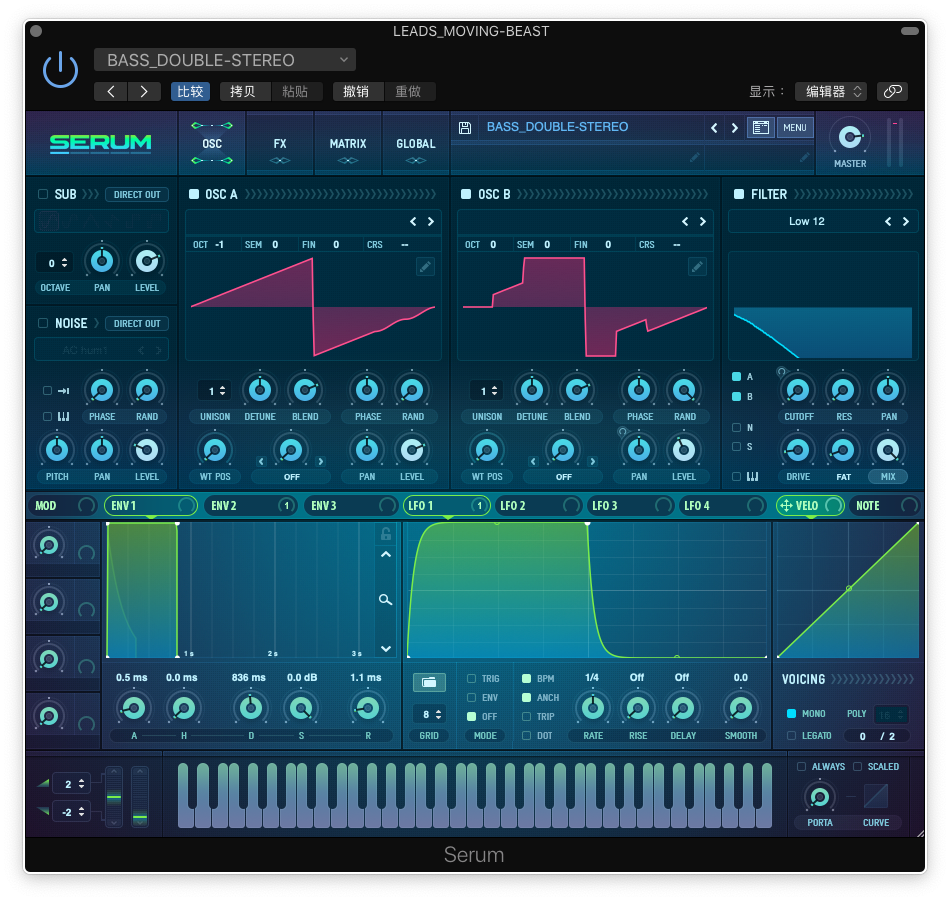Image resolution: width=950 pixels, height=901 pixels.
Task: Click the save preset floppy disk icon
Action: click(x=465, y=127)
